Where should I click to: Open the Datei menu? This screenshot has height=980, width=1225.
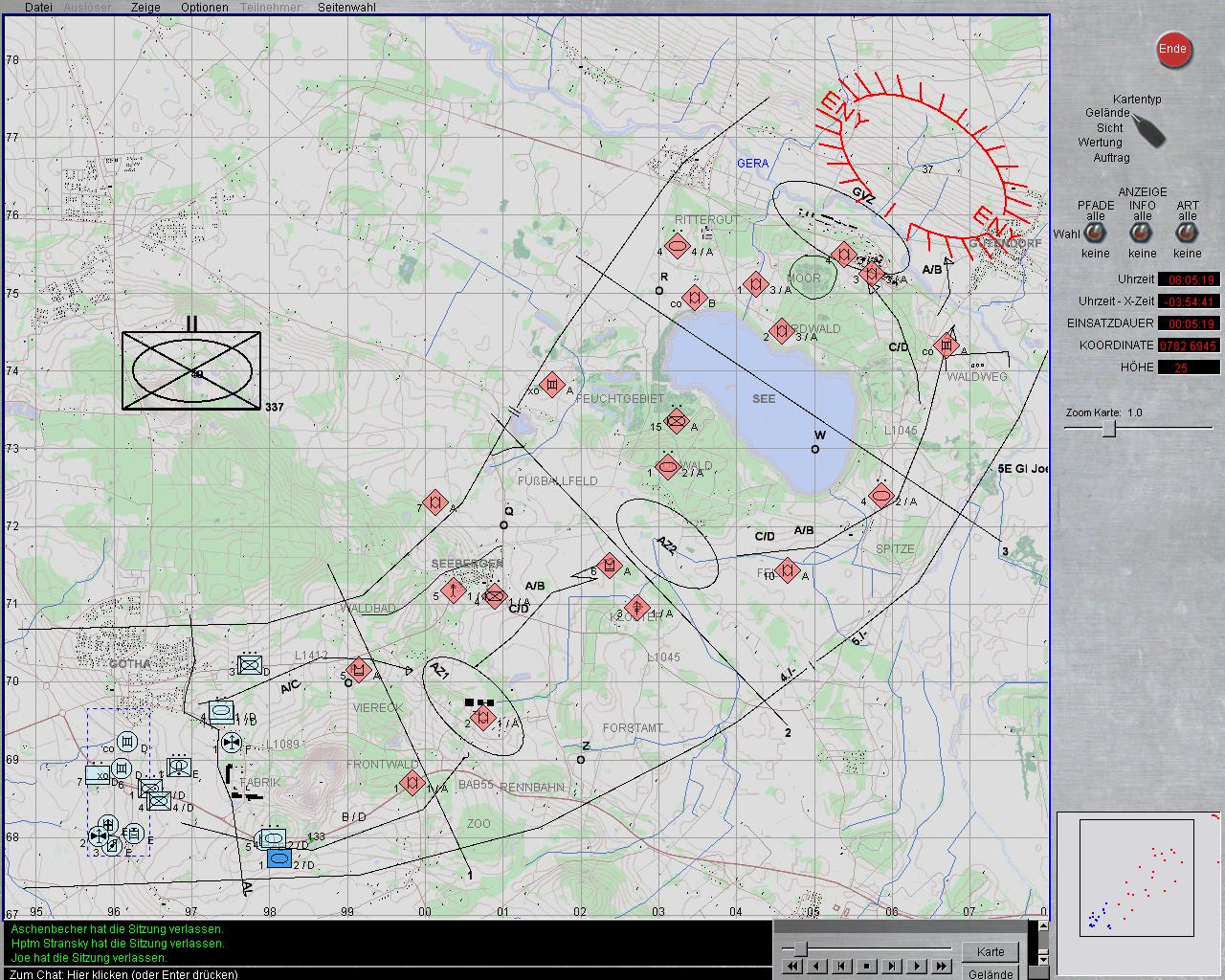(x=38, y=7)
